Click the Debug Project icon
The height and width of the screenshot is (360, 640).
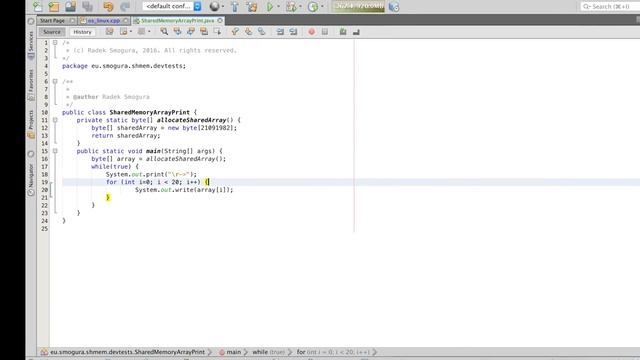(291, 7)
